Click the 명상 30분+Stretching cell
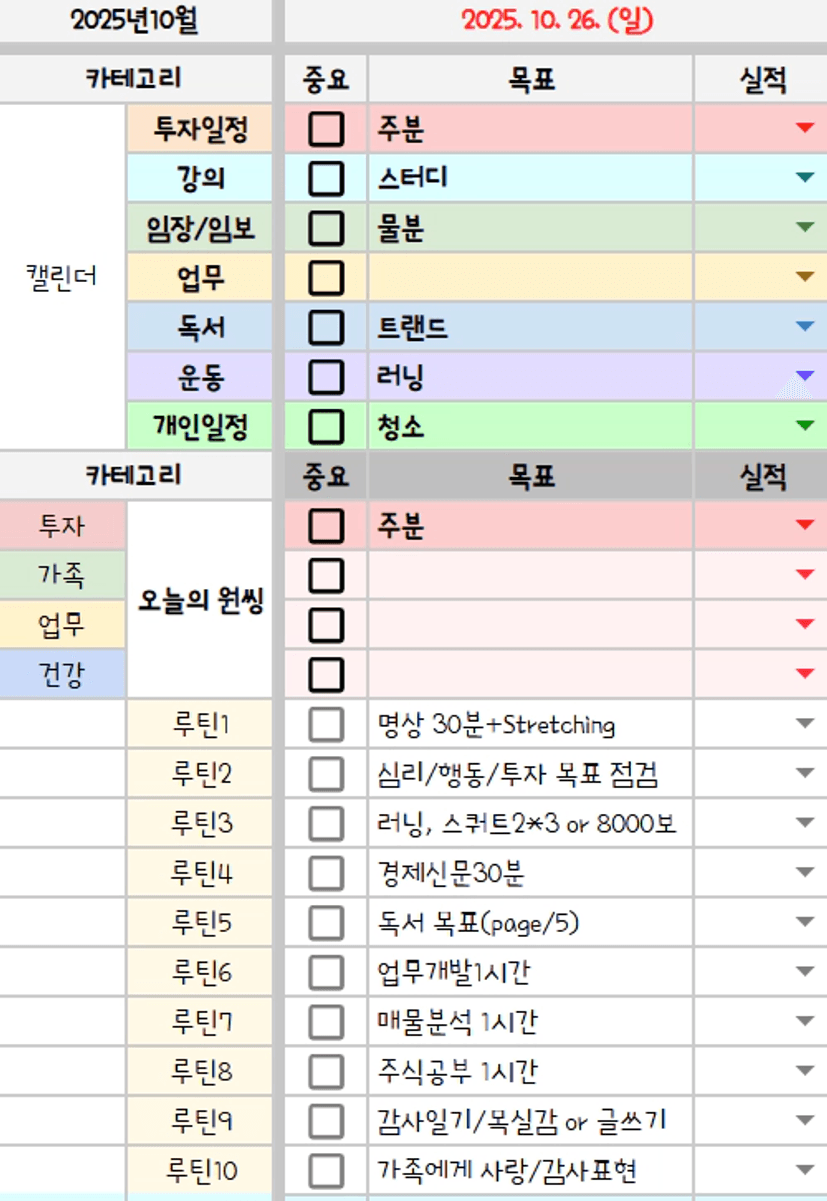The width and height of the screenshot is (827, 1201). 530,724
